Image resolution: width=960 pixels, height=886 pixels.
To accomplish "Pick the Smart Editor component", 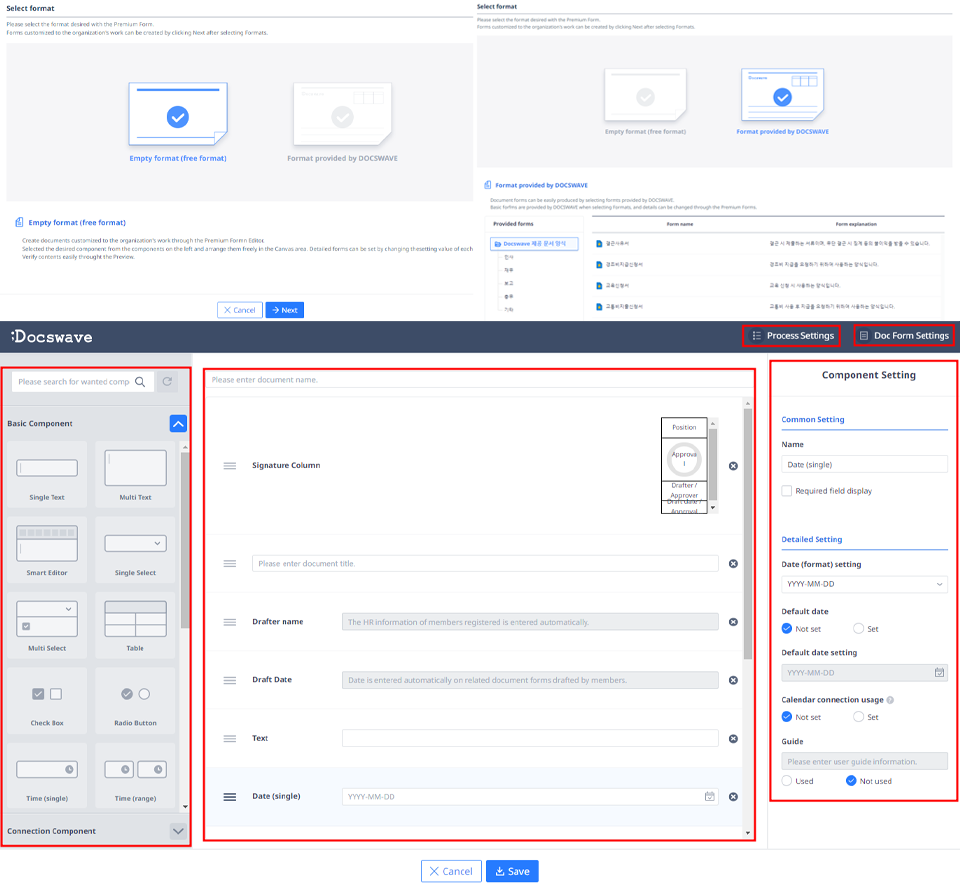I will coord(47,550).
